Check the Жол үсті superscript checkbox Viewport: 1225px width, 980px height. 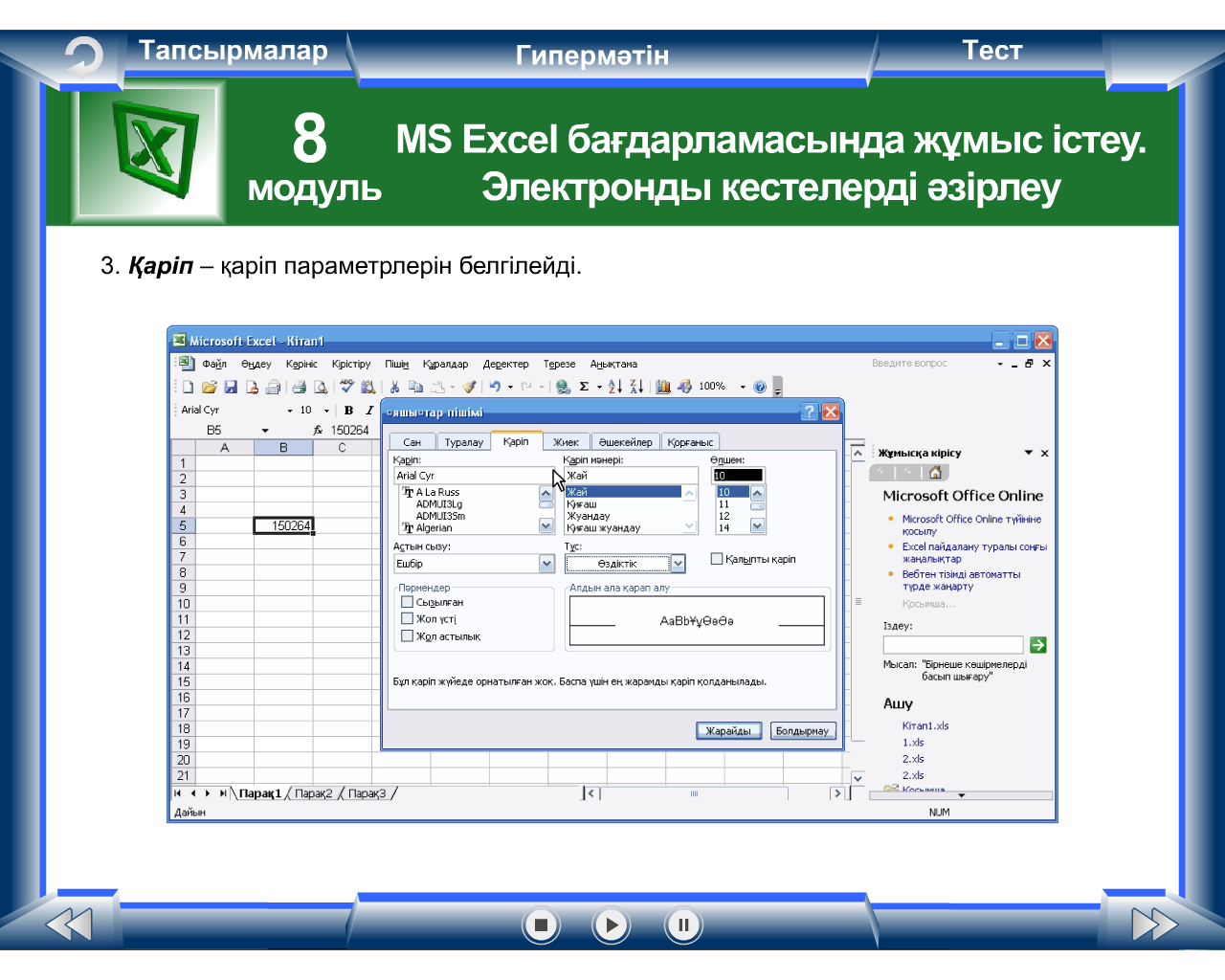click(x=407, y=619)
